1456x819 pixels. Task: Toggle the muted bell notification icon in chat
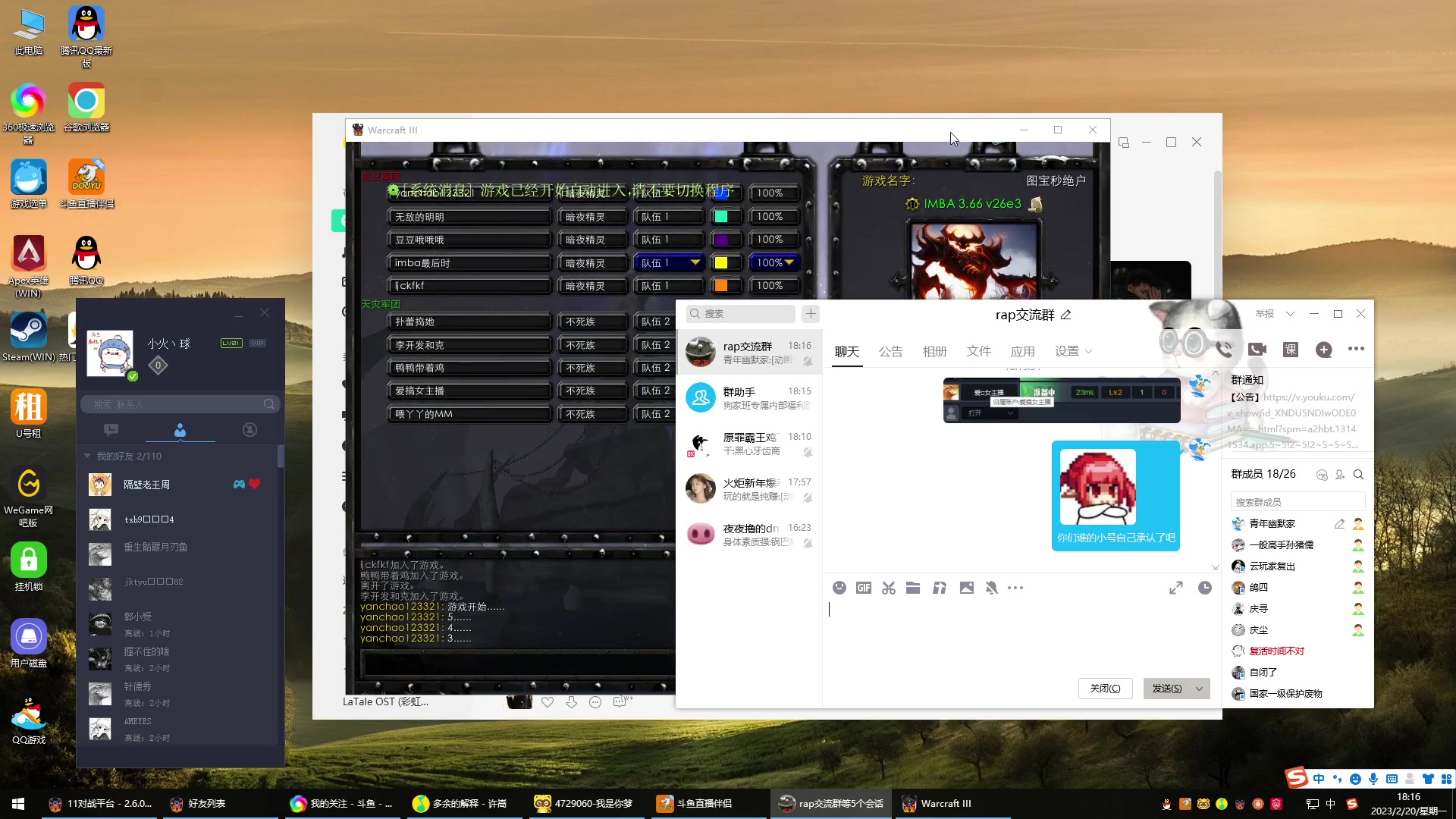tap(991, 588)
